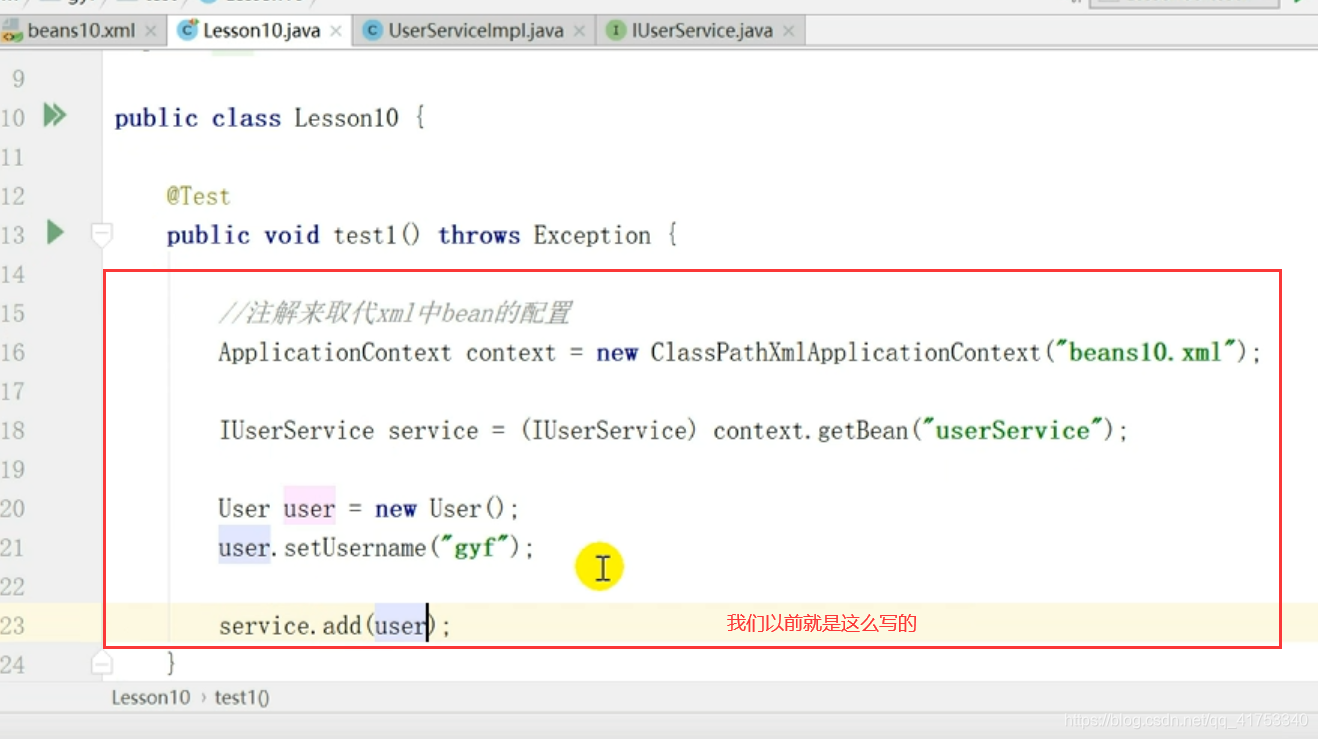
Task: Click the "userService" string literal
Action: coord(1011,430)
